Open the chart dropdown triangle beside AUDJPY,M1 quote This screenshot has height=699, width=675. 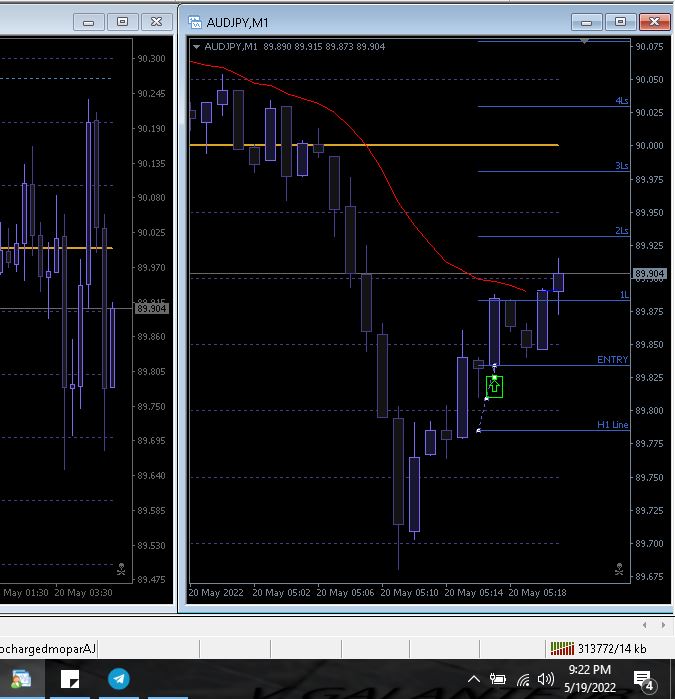pos(196,46)
